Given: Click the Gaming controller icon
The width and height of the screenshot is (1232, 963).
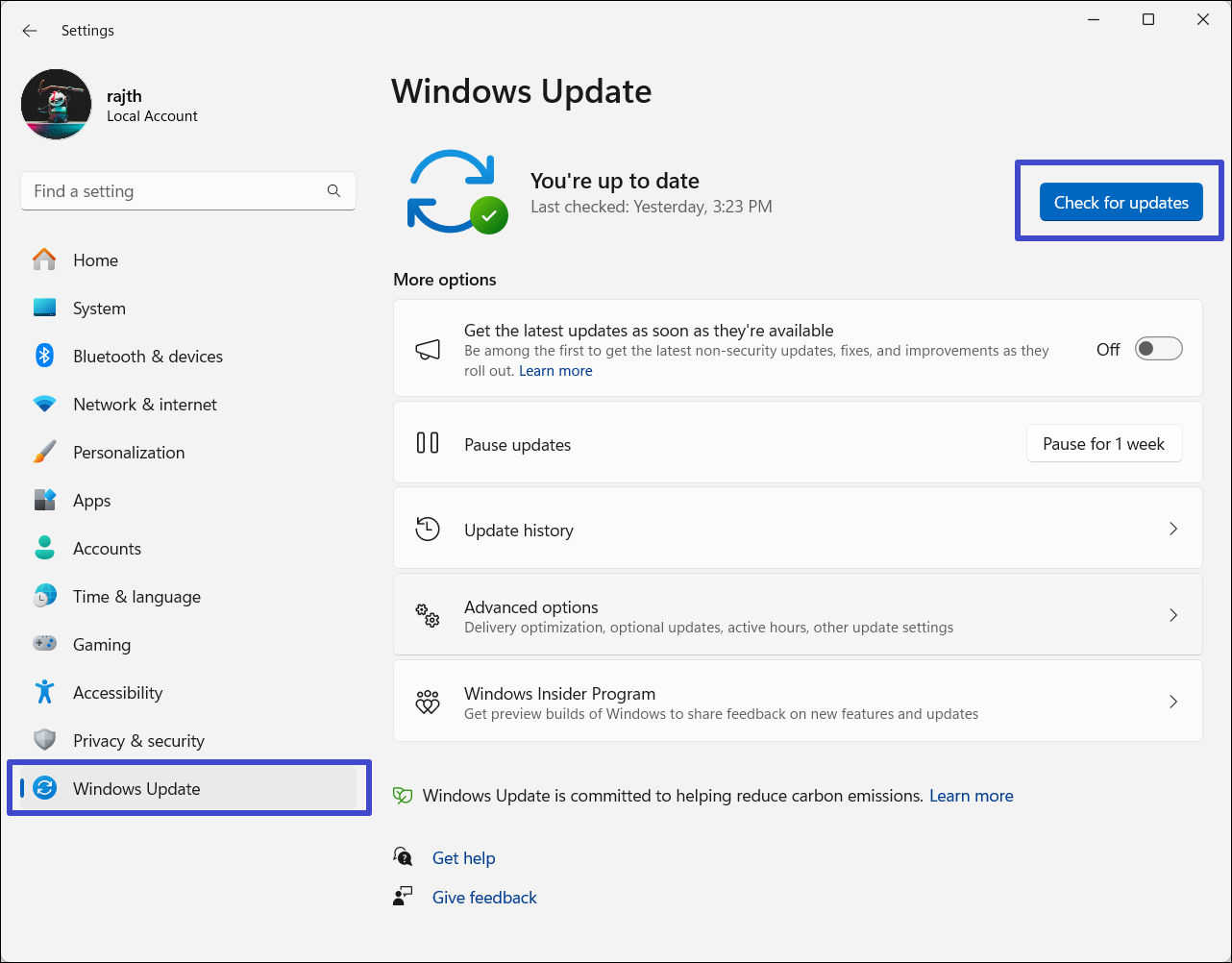Looking at the screenshot, I should pos(44,644).
